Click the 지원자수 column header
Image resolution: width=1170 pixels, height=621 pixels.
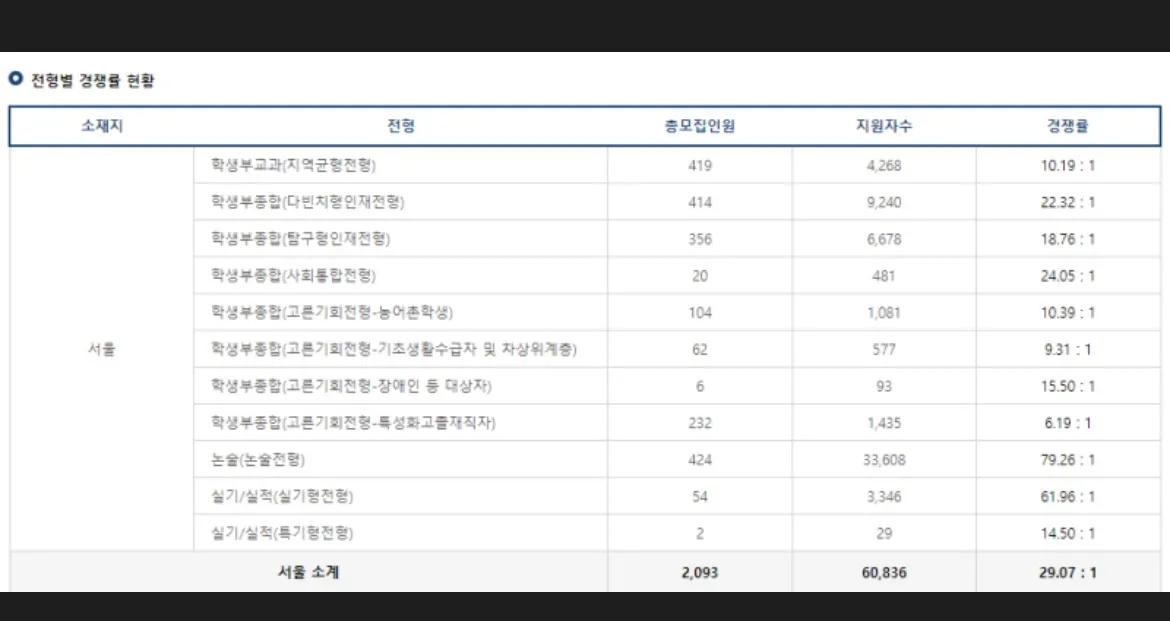click(884, 125)
